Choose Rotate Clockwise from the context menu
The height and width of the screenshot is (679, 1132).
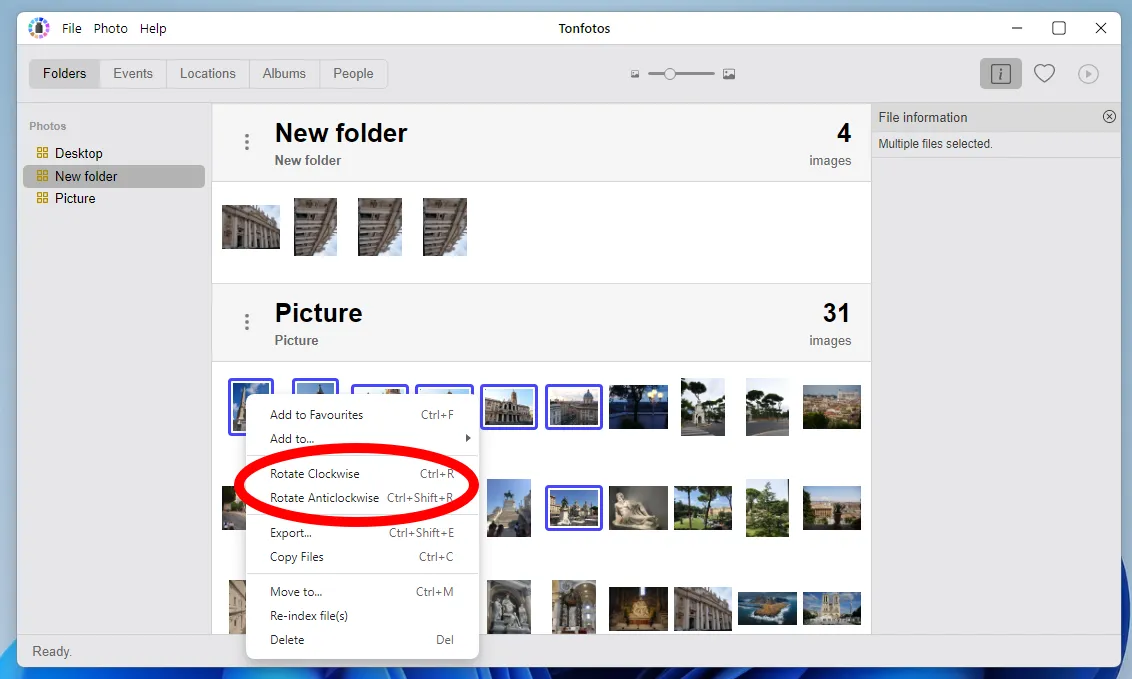coord(313,473)
